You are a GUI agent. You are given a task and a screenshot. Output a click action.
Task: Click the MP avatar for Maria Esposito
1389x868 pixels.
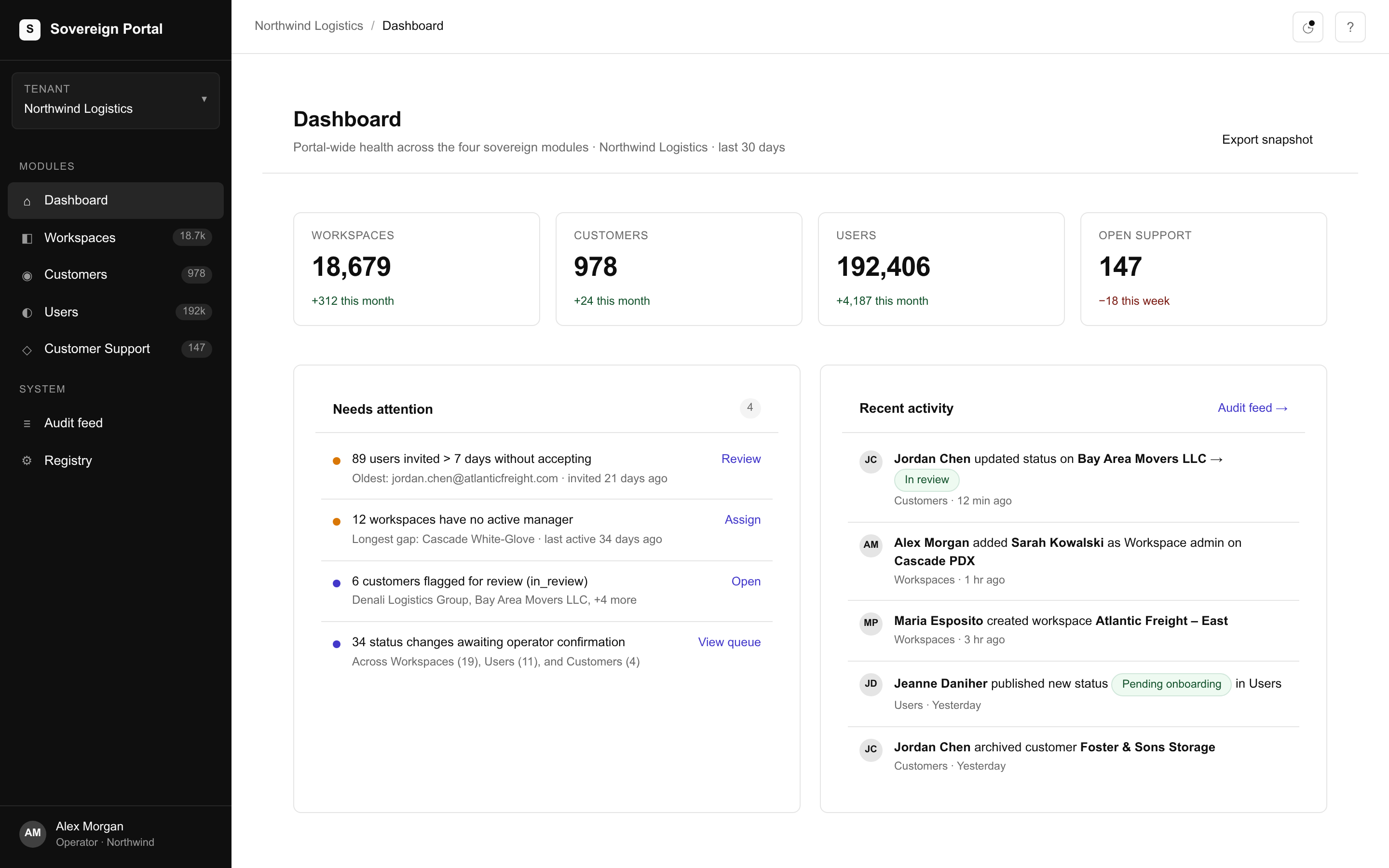point(871,623)
